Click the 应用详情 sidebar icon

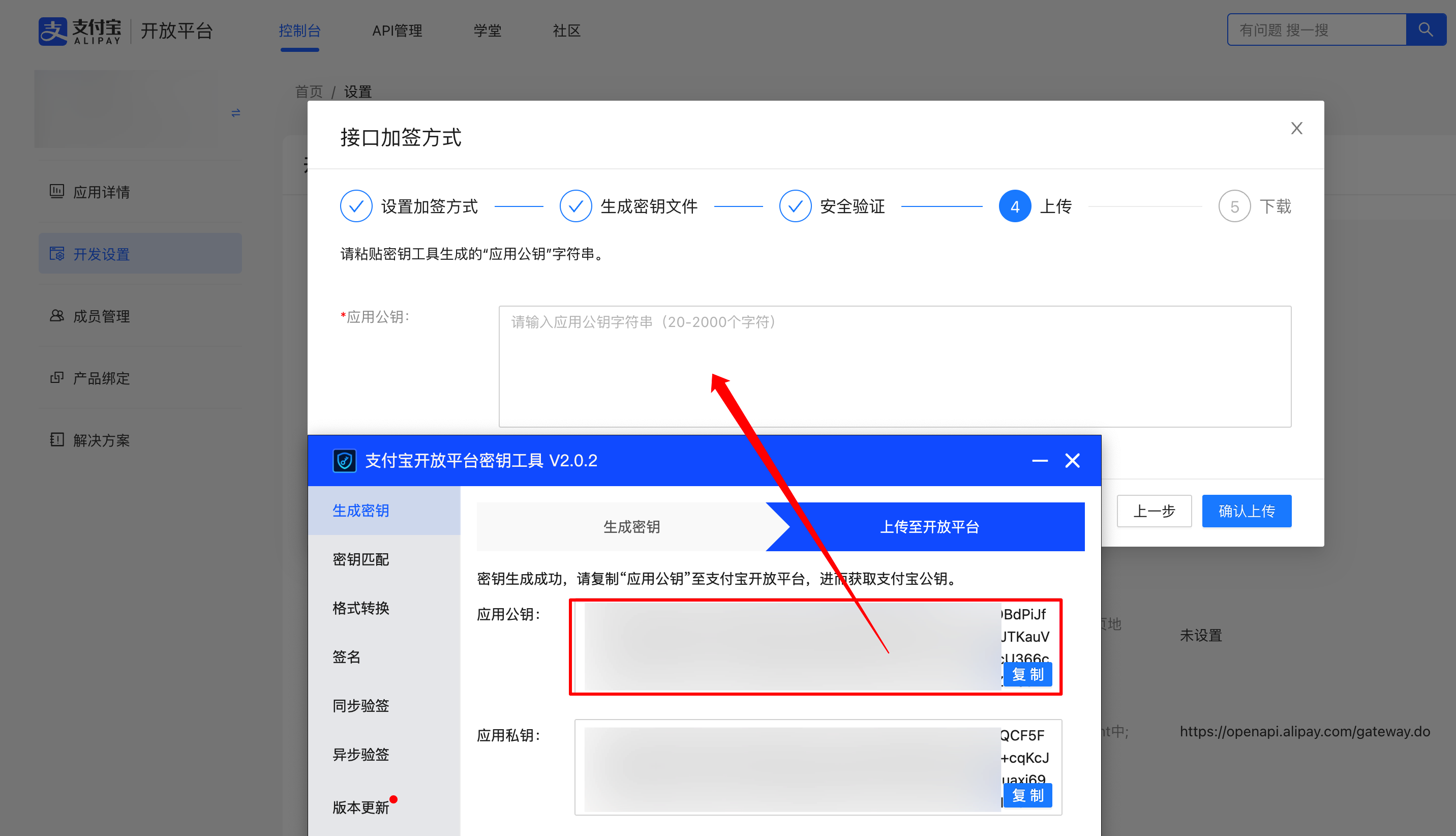[x=57, y=191]
